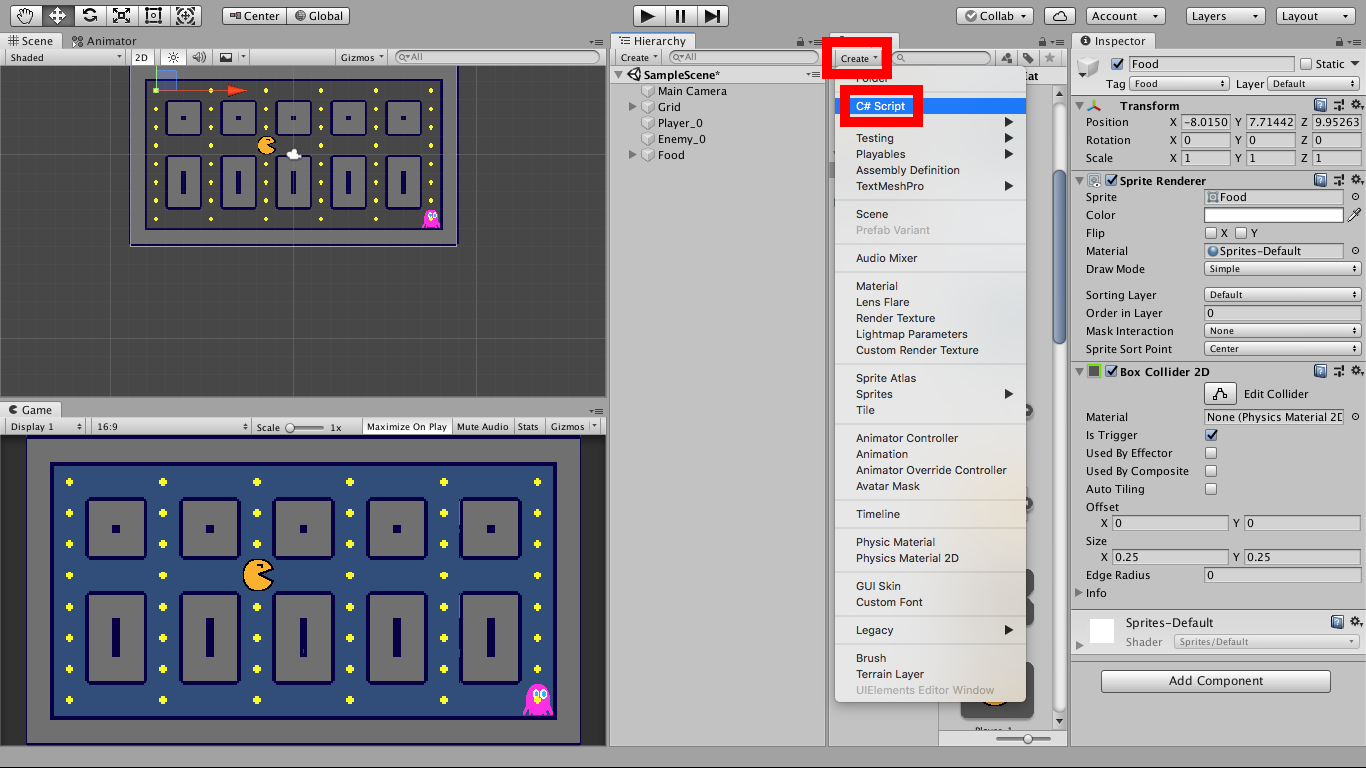1366x768 pixels.
Task: Expand the Info foldout
Action: point(1079,593)
